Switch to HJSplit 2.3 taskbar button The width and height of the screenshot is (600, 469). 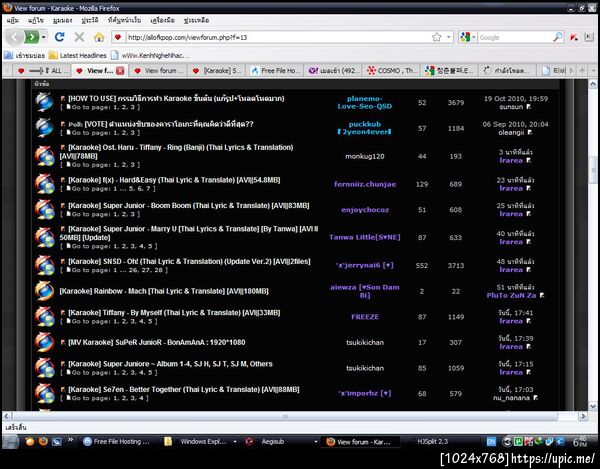point(439,441)
